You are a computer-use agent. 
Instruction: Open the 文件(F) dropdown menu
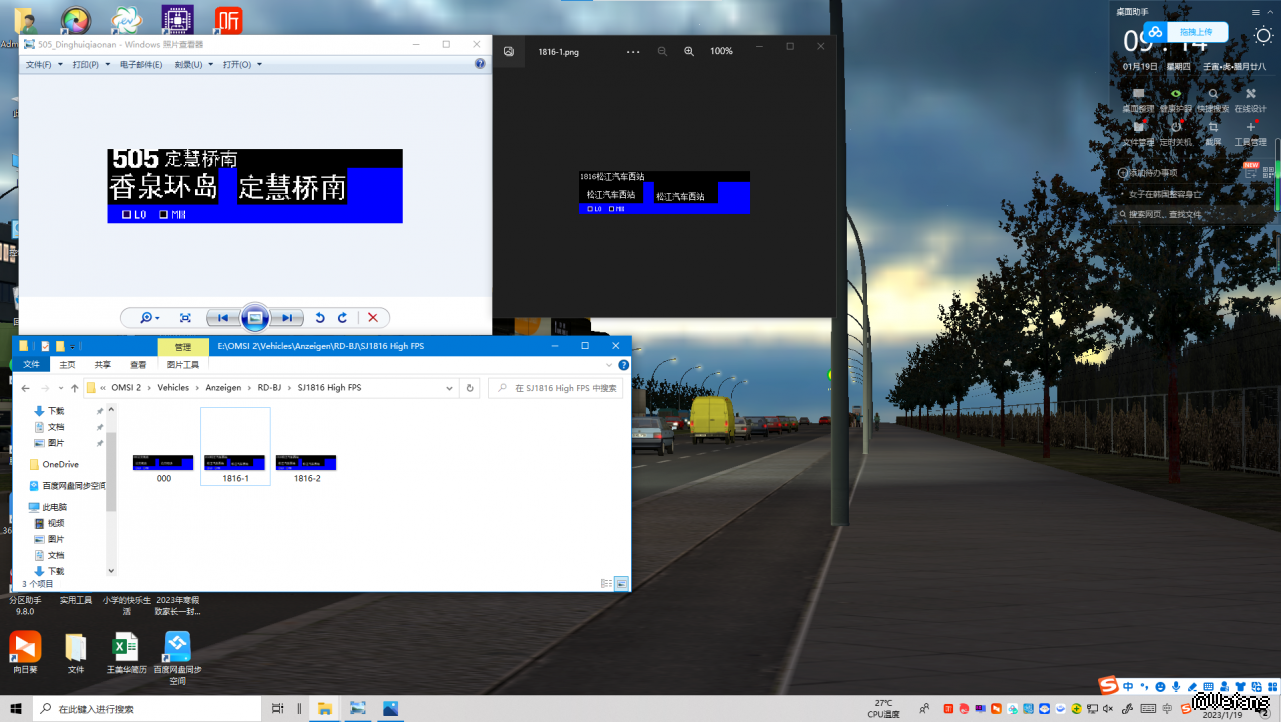pos(43,65)
